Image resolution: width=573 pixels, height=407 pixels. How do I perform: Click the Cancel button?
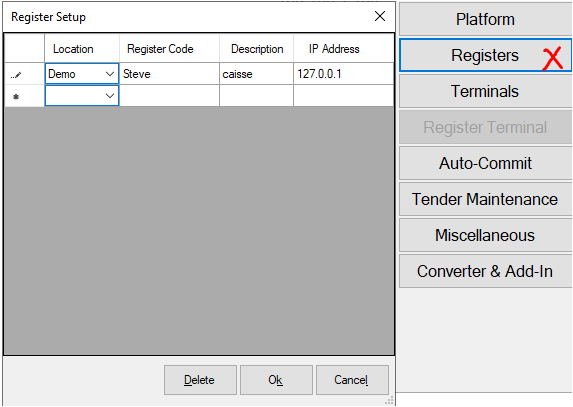(352, 380)
